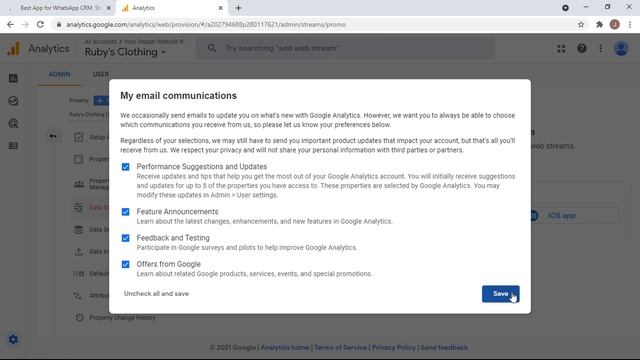Open the browser extensions puzzle icon
This screenshot has width=640, height=360.
pyautogui.click(x=599, y=24)
